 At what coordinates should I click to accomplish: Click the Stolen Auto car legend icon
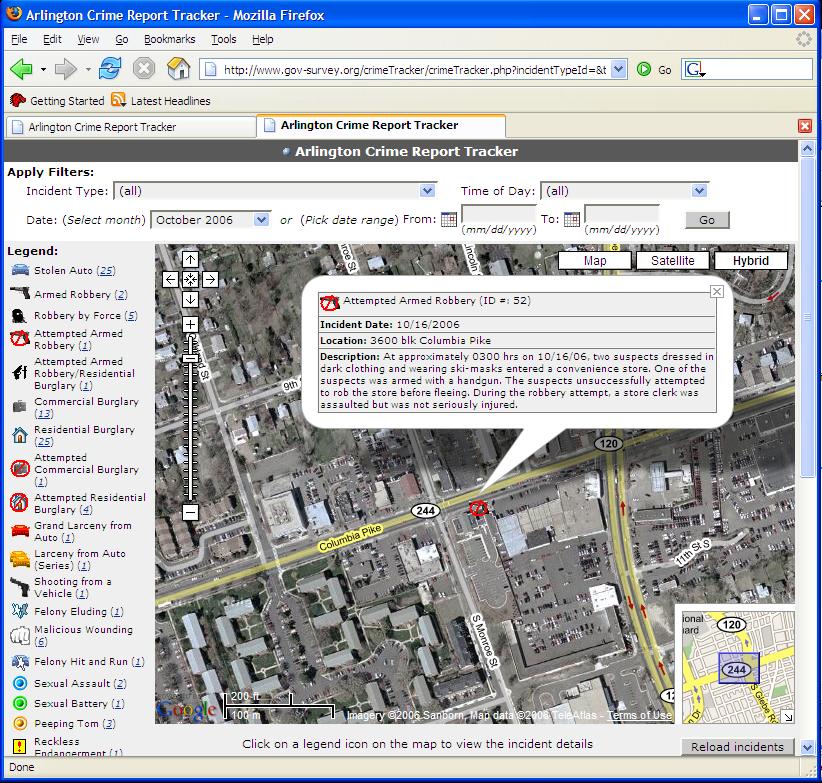[x=20, y=270]
